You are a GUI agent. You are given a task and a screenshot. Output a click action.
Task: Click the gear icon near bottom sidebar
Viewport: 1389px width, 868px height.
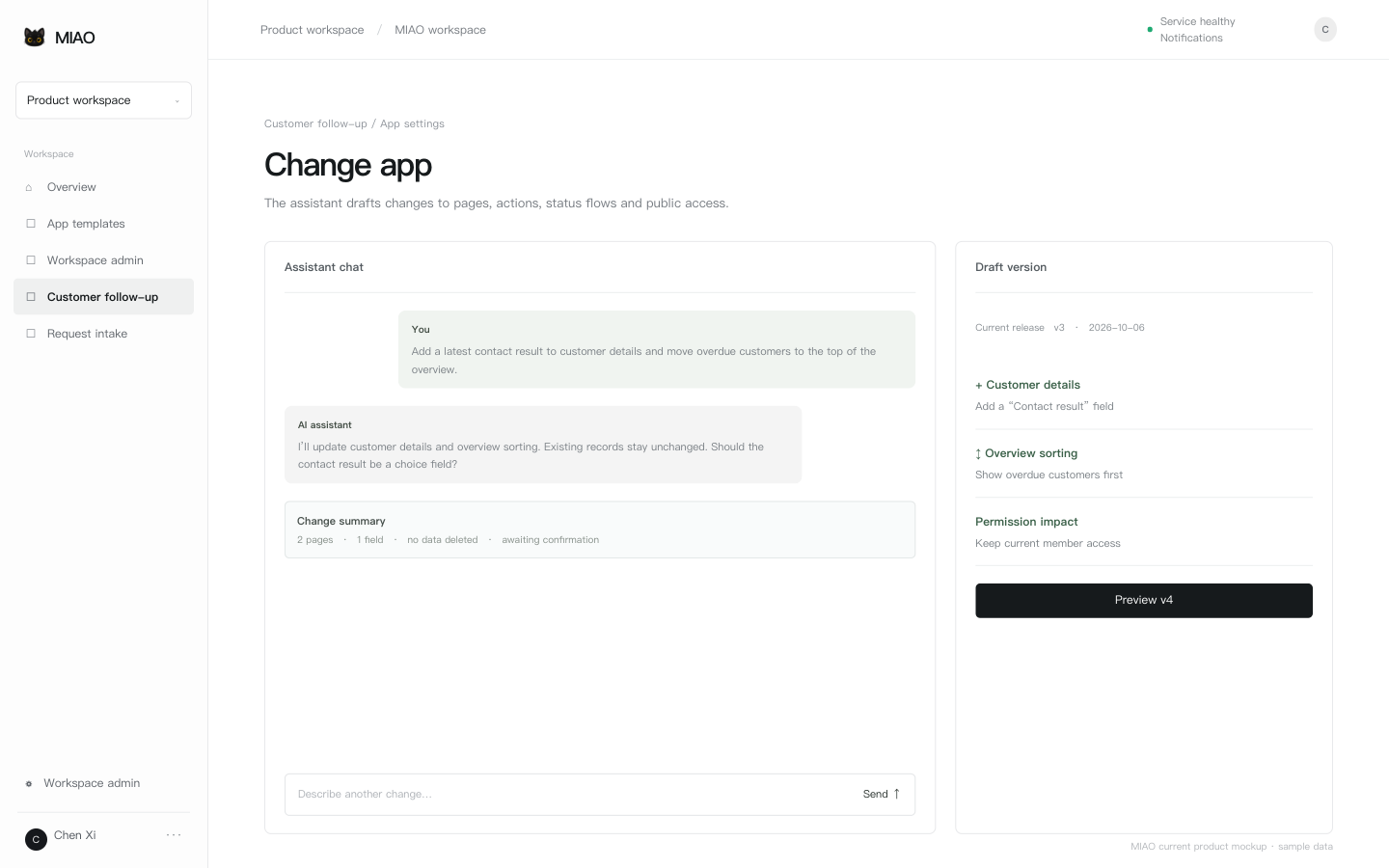[x=29, y=783]
